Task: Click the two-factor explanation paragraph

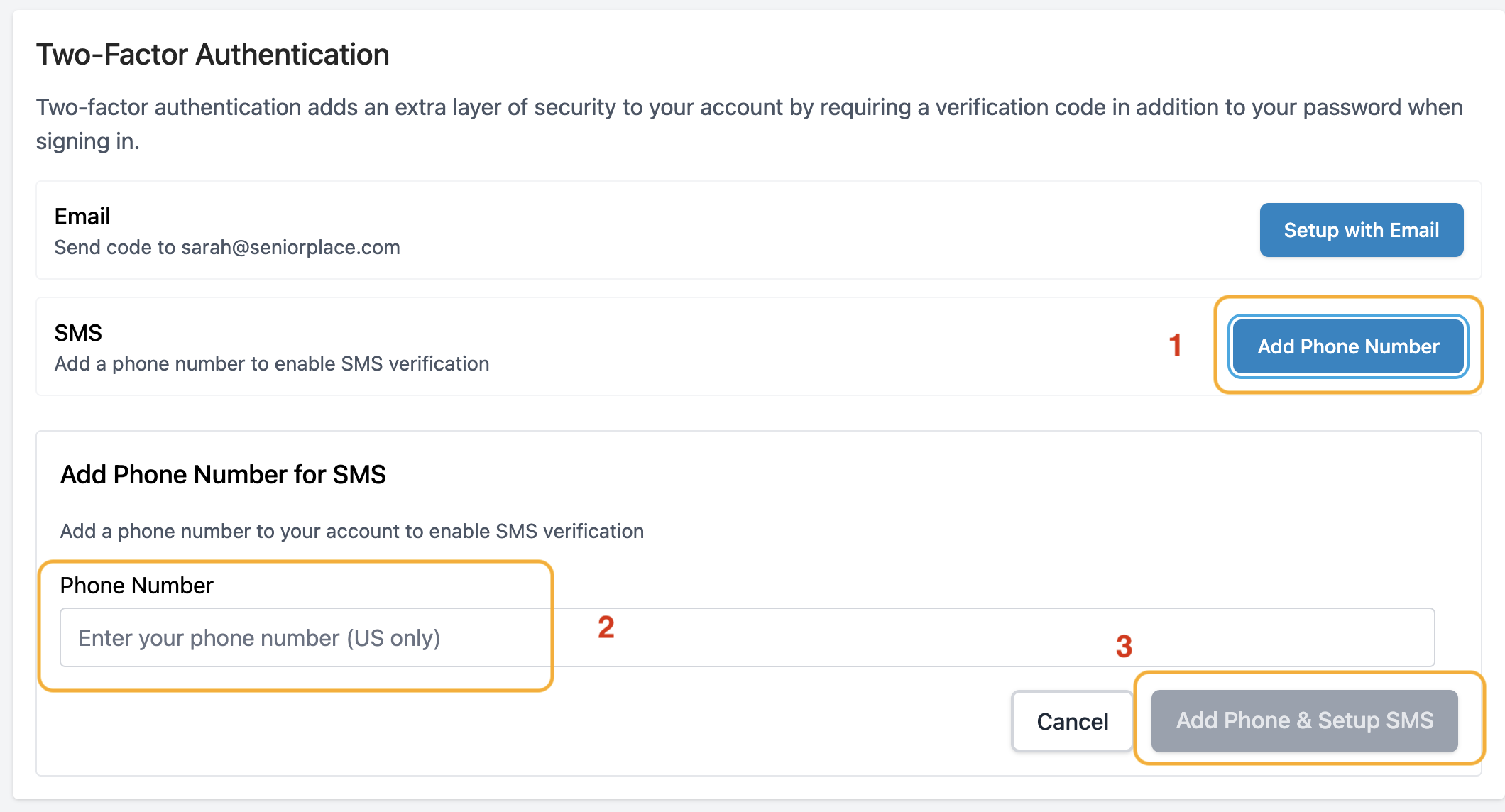Action: point(750,124)
